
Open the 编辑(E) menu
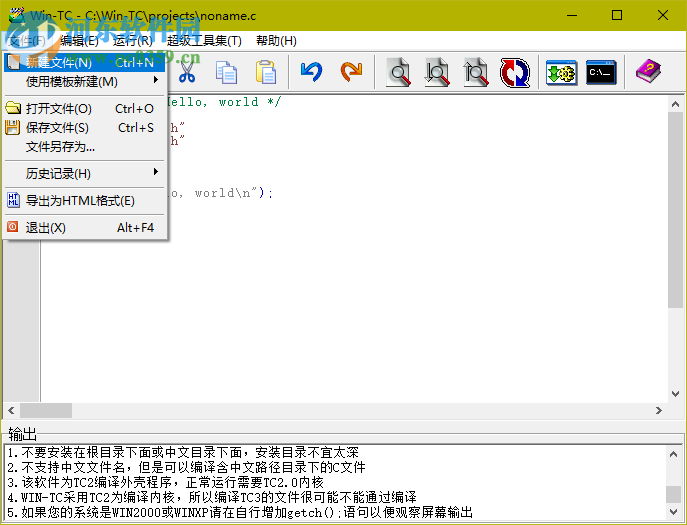click(79, 41)
